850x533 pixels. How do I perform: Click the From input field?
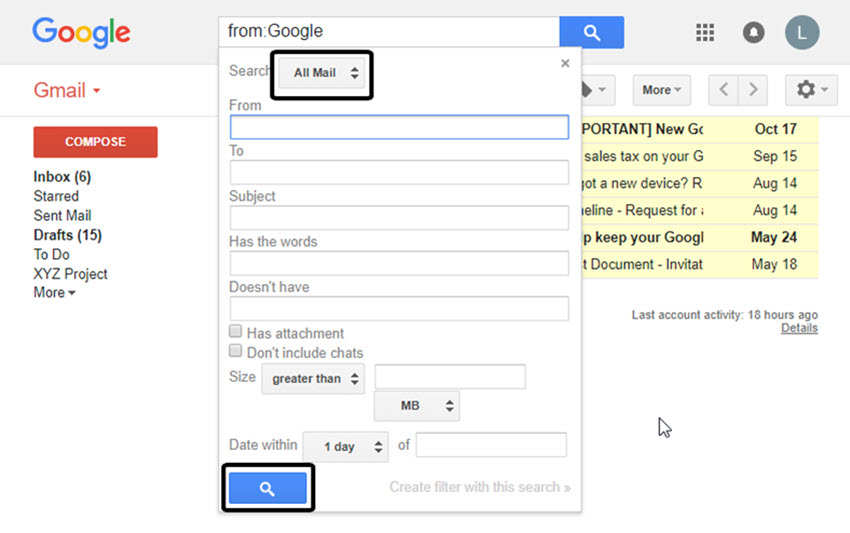pyautogui.click(x=400, y=127)
